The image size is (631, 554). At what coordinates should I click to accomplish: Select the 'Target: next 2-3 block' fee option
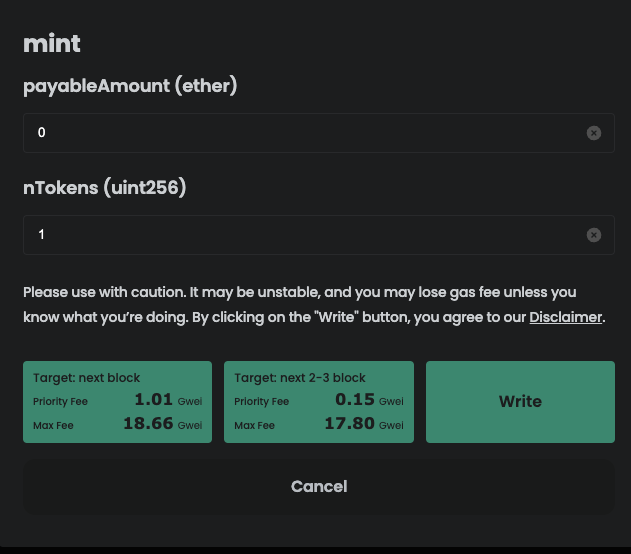click(x=319, y=402)
